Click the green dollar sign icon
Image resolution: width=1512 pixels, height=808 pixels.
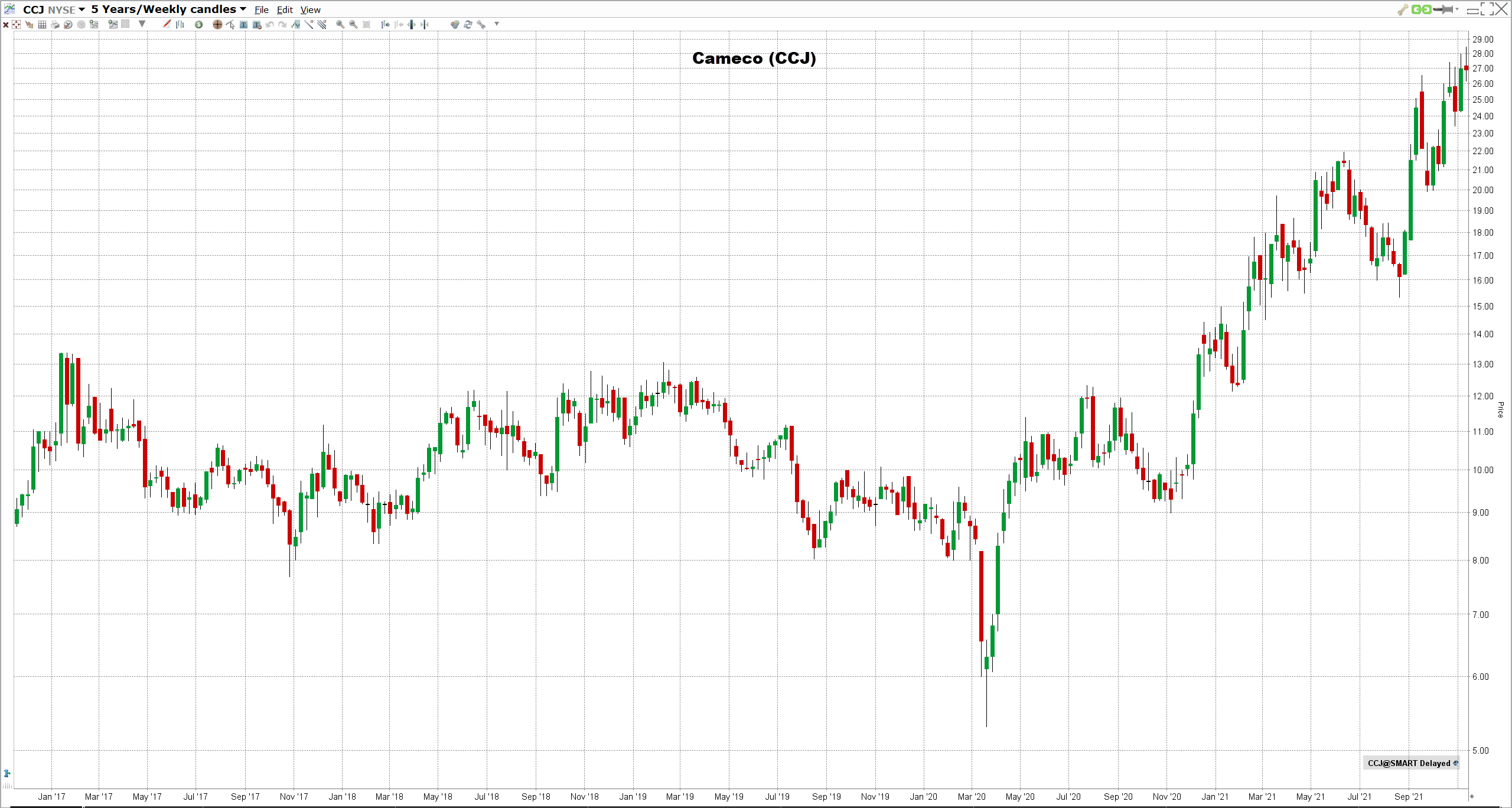(x=198, y=24)
